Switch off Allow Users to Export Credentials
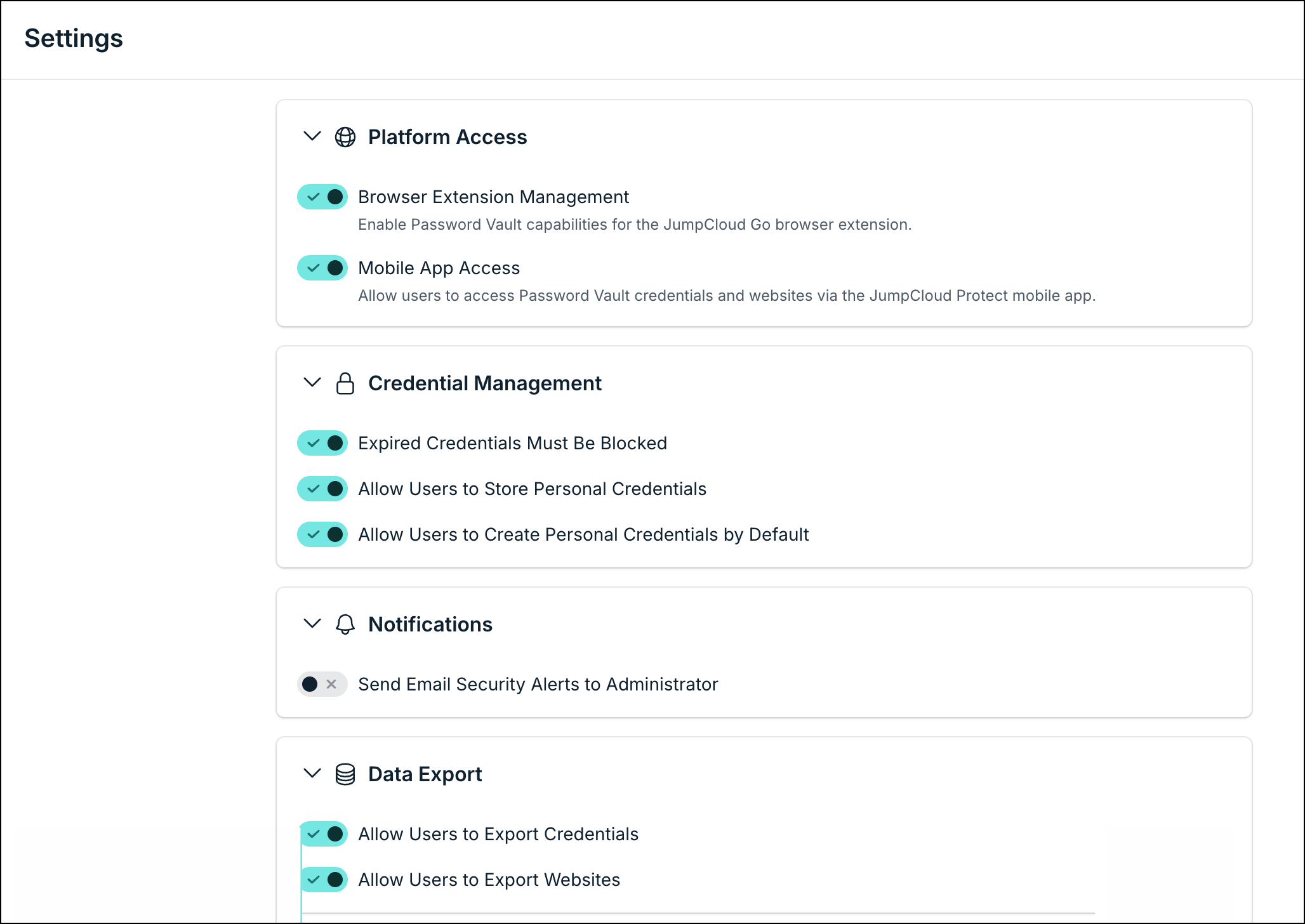1305x924 pixels. point(322,834)
